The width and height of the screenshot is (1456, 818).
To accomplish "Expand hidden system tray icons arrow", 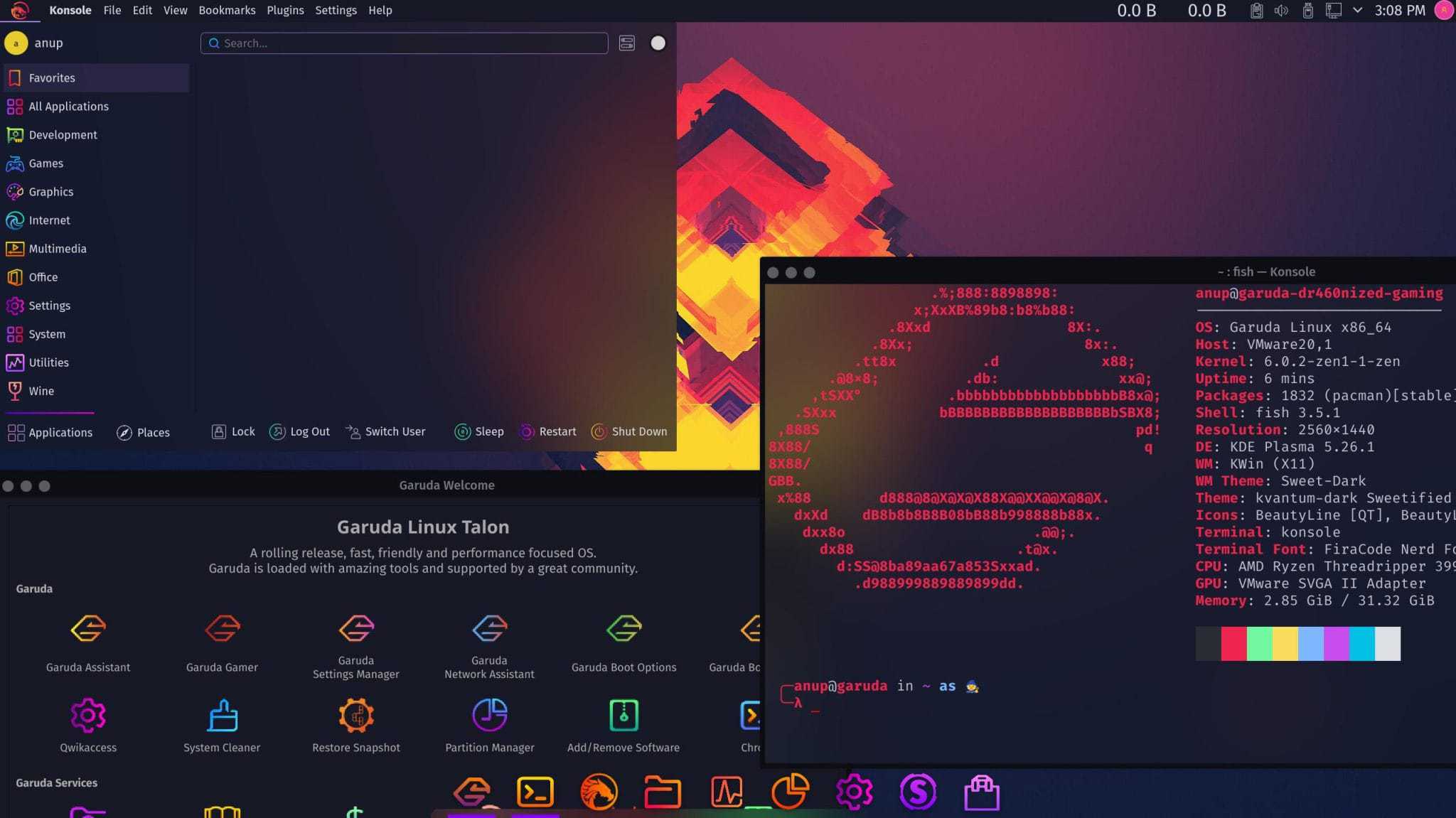I will point(1357,11).
